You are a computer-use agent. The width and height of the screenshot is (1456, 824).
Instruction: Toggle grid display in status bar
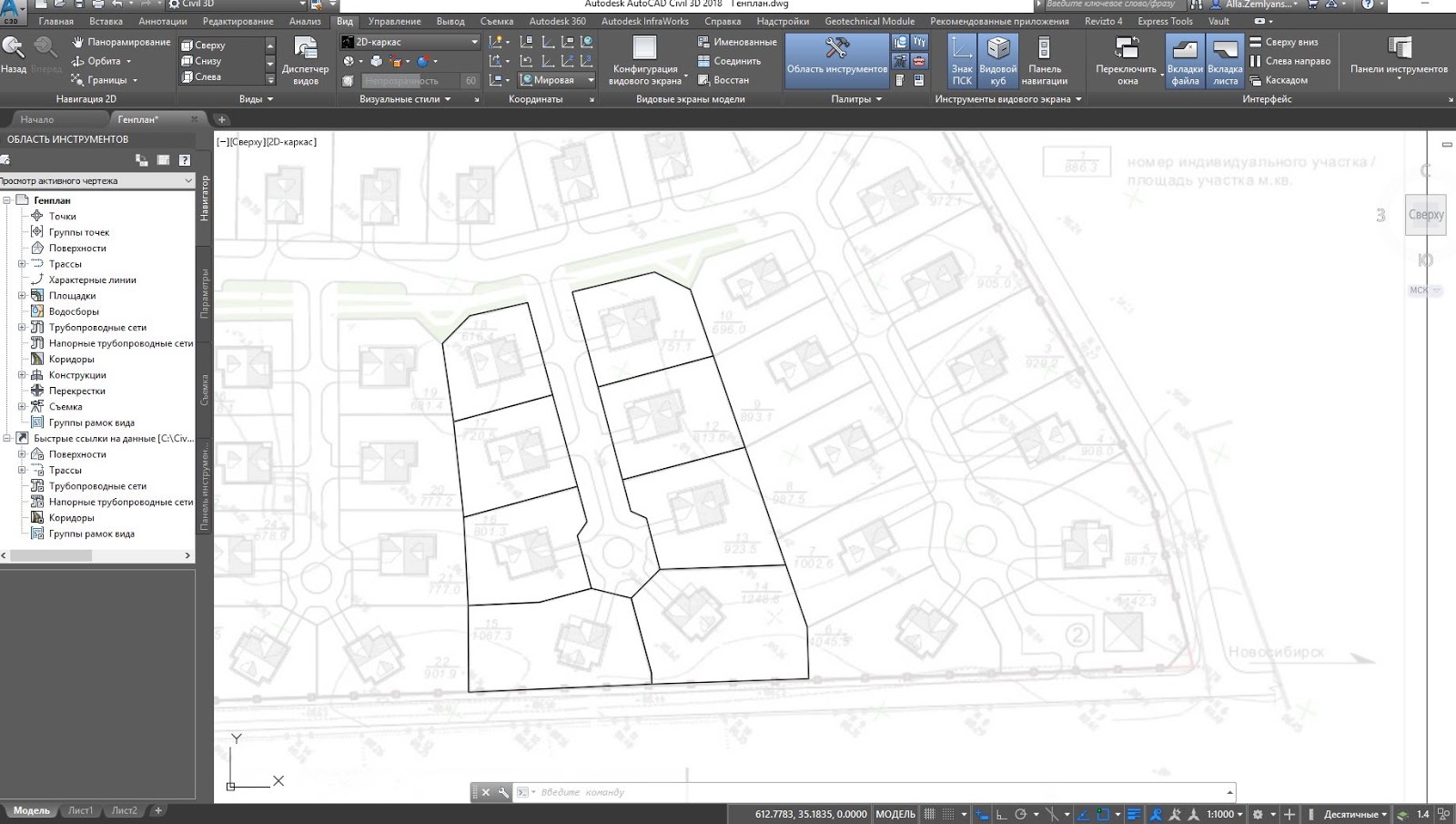click(x=929, y=814)
